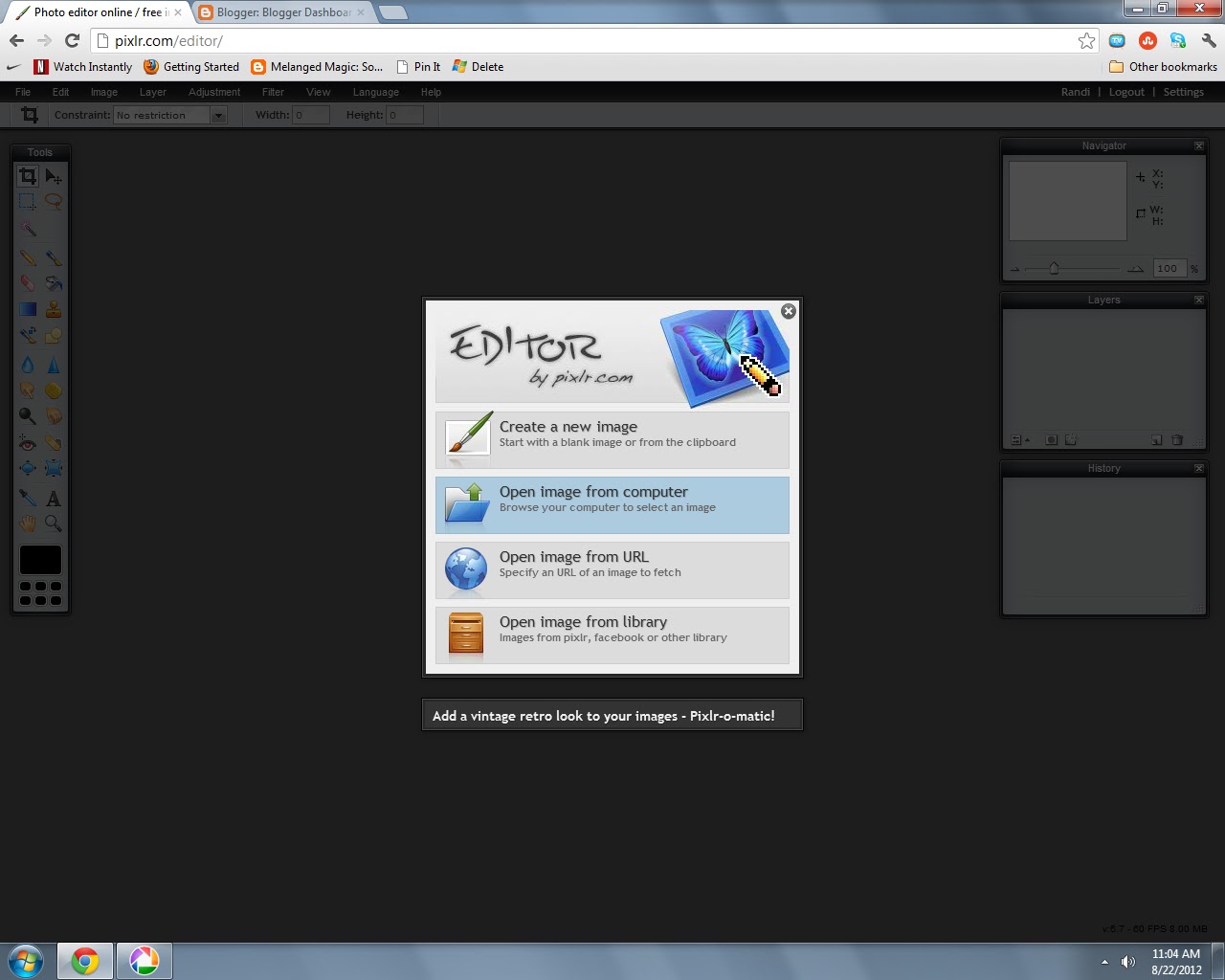The height and width of the screenshot is (980, 1225).
Task: Open the Language menu
Action: tap(375, 92)
